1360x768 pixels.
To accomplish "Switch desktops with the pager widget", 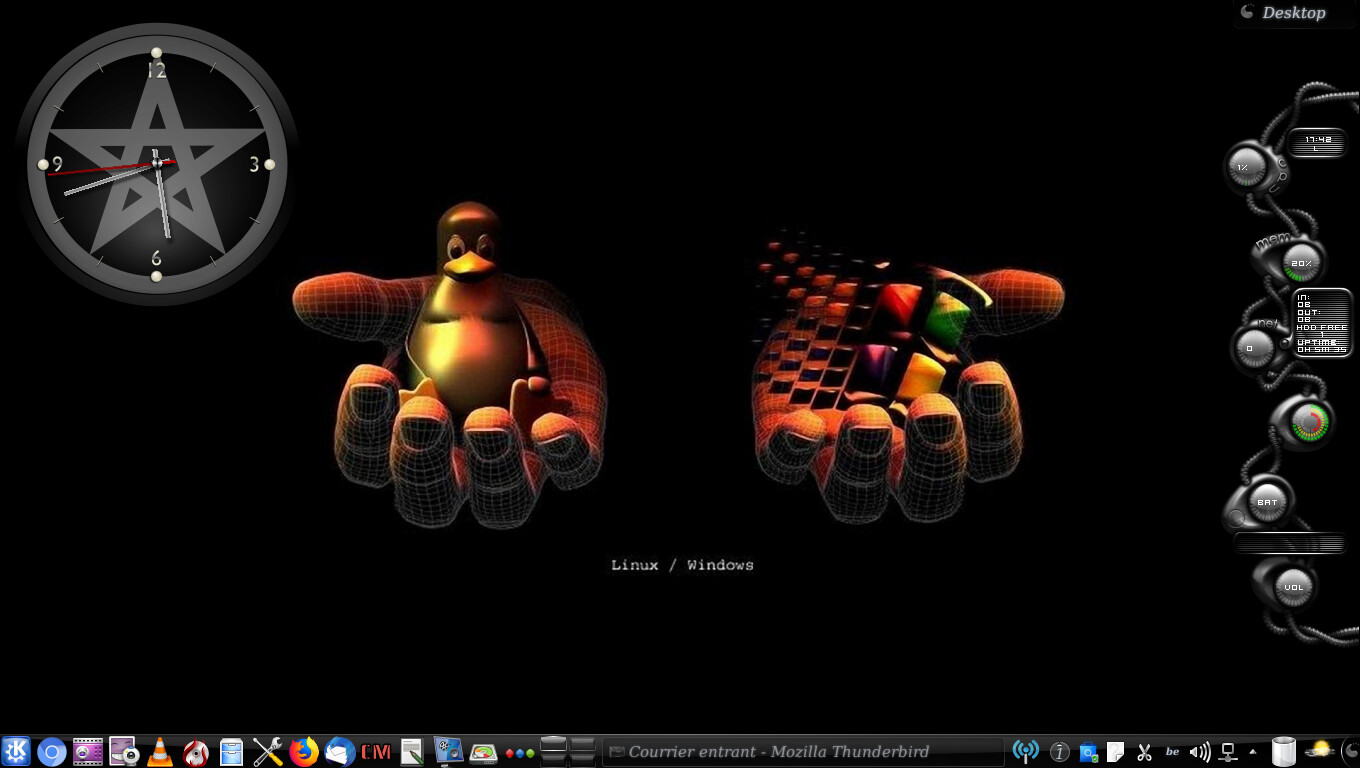I will click(568, 751).
